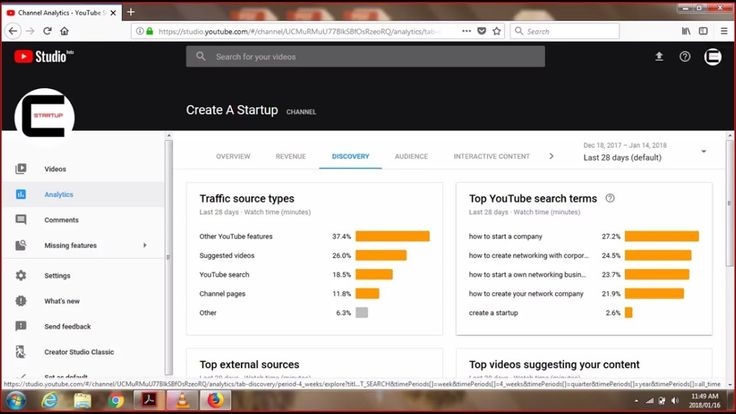
Task: Open the Interactive Content tab
Action: [x=491, y=156]
